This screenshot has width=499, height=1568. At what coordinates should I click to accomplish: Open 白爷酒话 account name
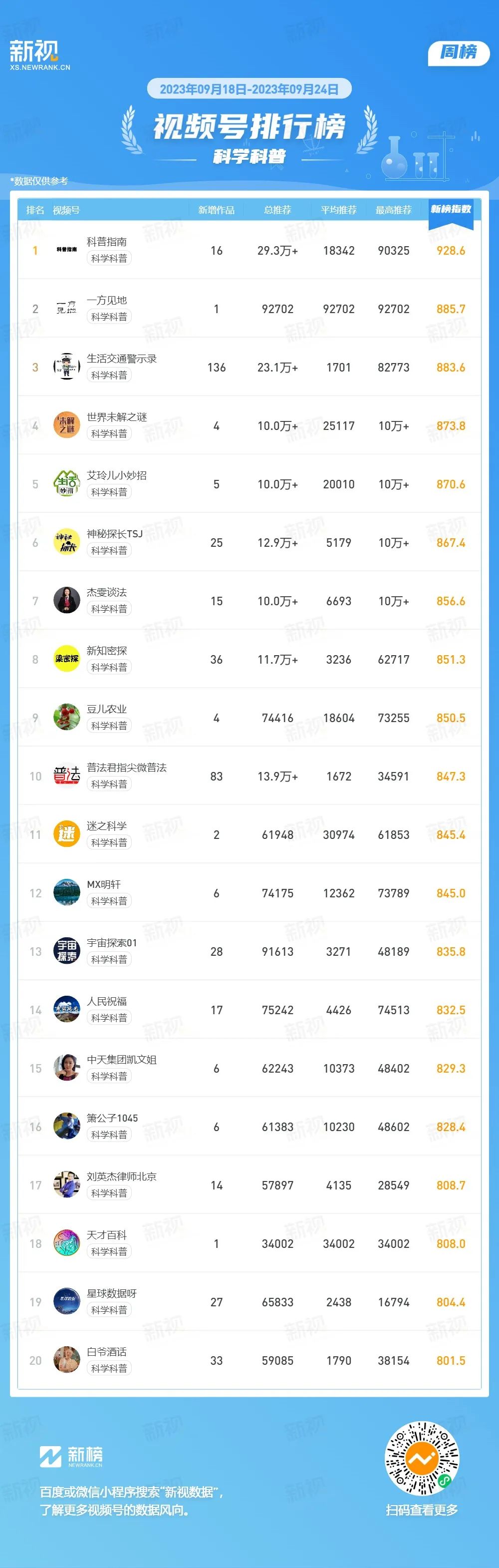click(106, 1352)
